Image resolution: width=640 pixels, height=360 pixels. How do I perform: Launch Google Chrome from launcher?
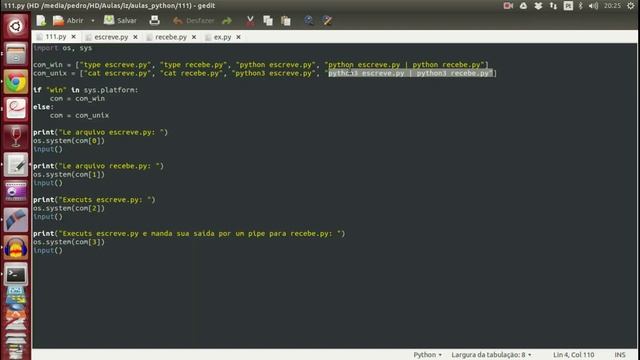tap(16, 82)
